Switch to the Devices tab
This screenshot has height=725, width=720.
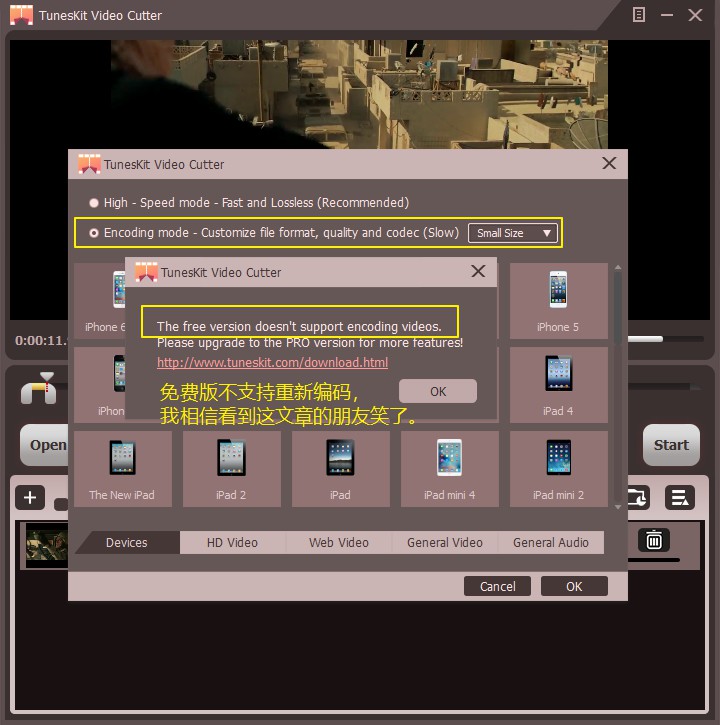127,542
